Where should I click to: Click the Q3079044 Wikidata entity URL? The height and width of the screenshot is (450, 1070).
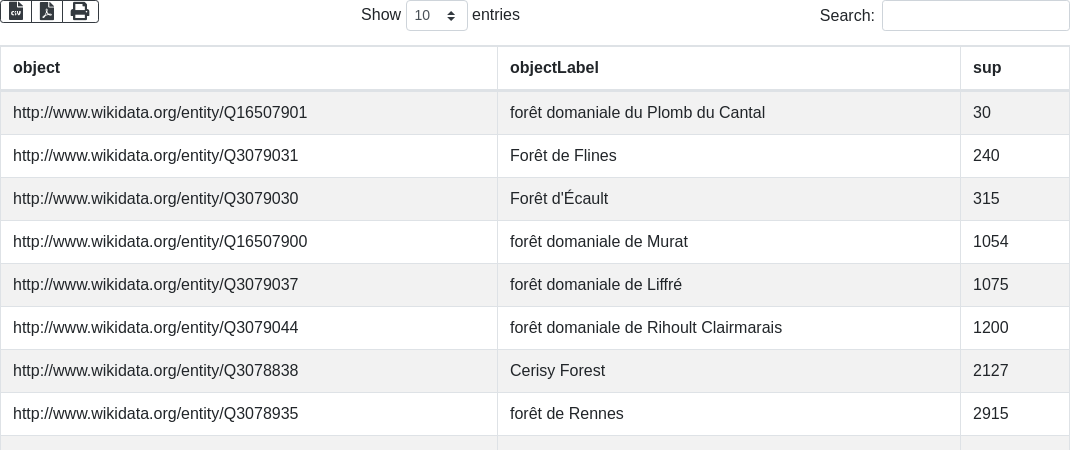(x=155, y=328)
